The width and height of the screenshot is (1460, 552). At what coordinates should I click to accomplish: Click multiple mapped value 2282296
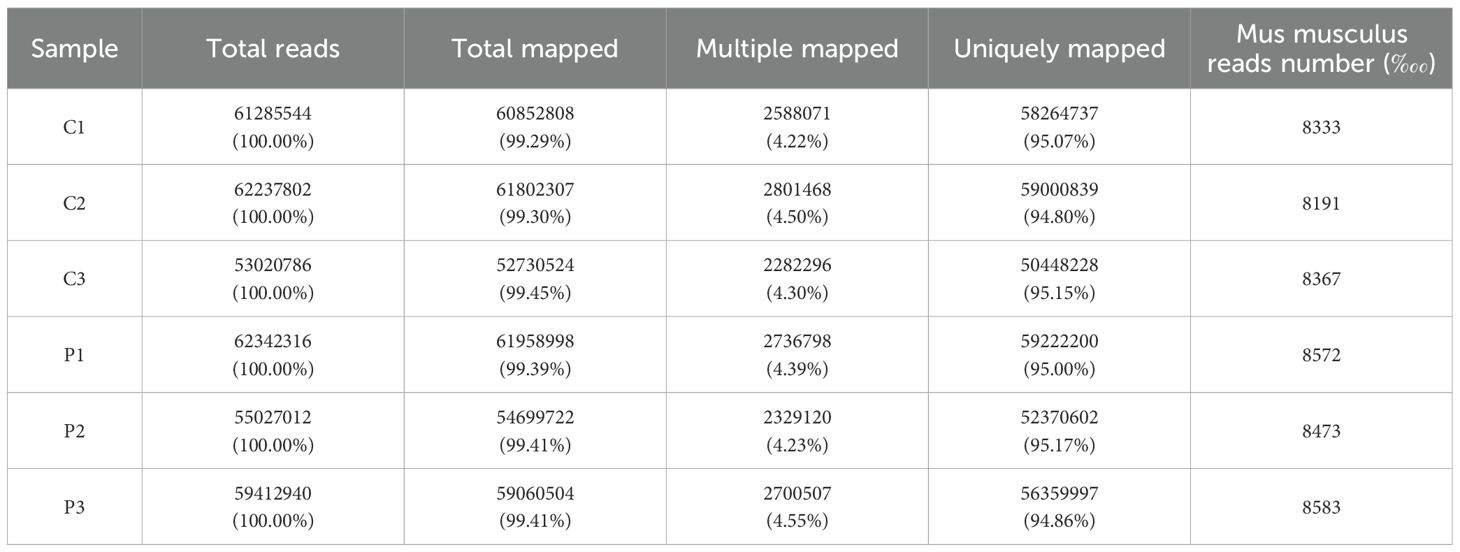tap(796, 267)
